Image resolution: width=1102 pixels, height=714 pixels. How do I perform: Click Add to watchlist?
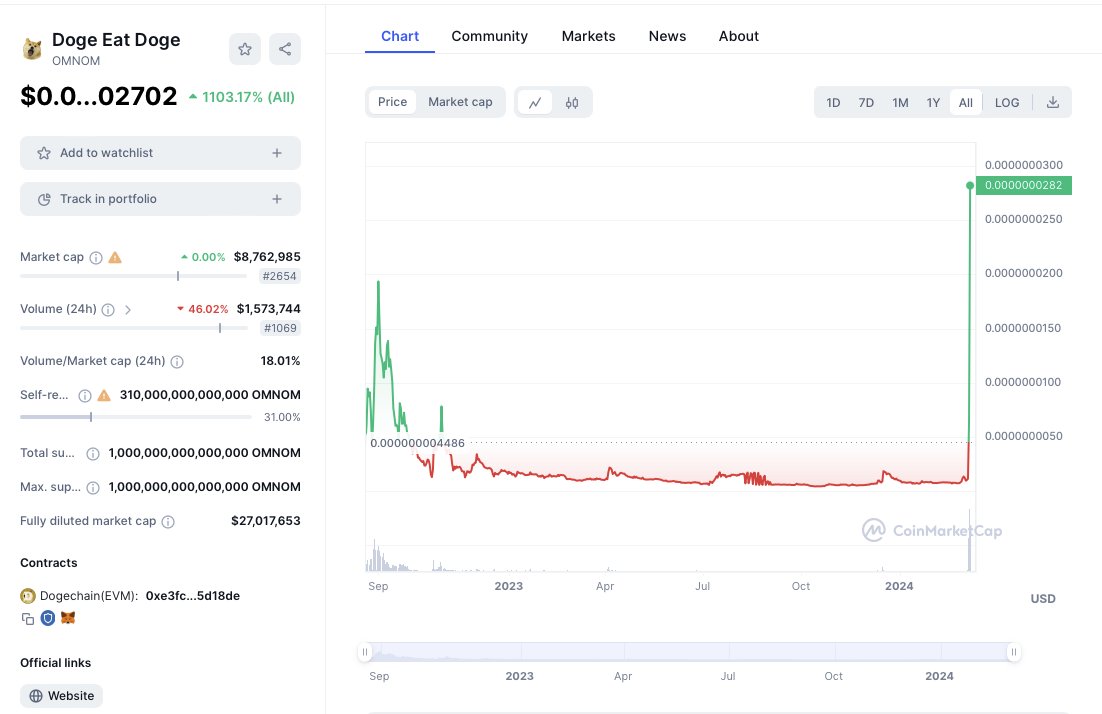coord(160,152)
